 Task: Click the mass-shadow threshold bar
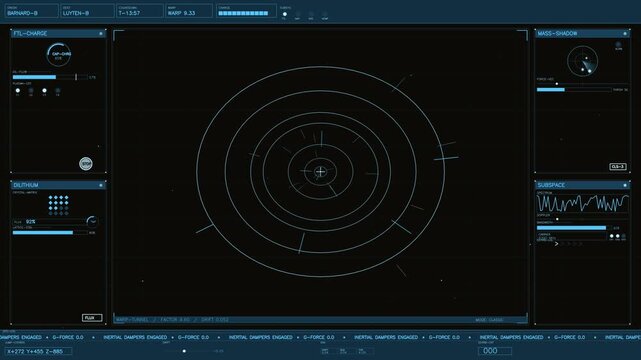pos(574,89)
